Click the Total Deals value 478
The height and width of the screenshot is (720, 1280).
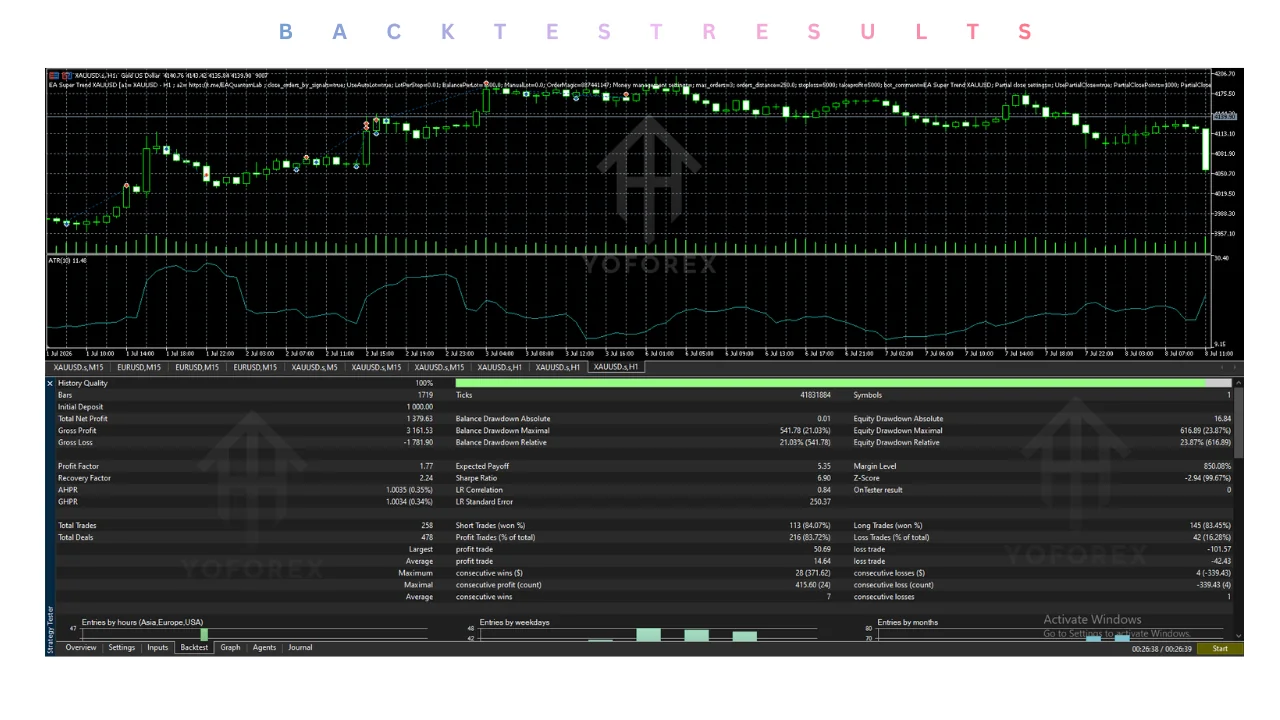[x=427, y=537]
